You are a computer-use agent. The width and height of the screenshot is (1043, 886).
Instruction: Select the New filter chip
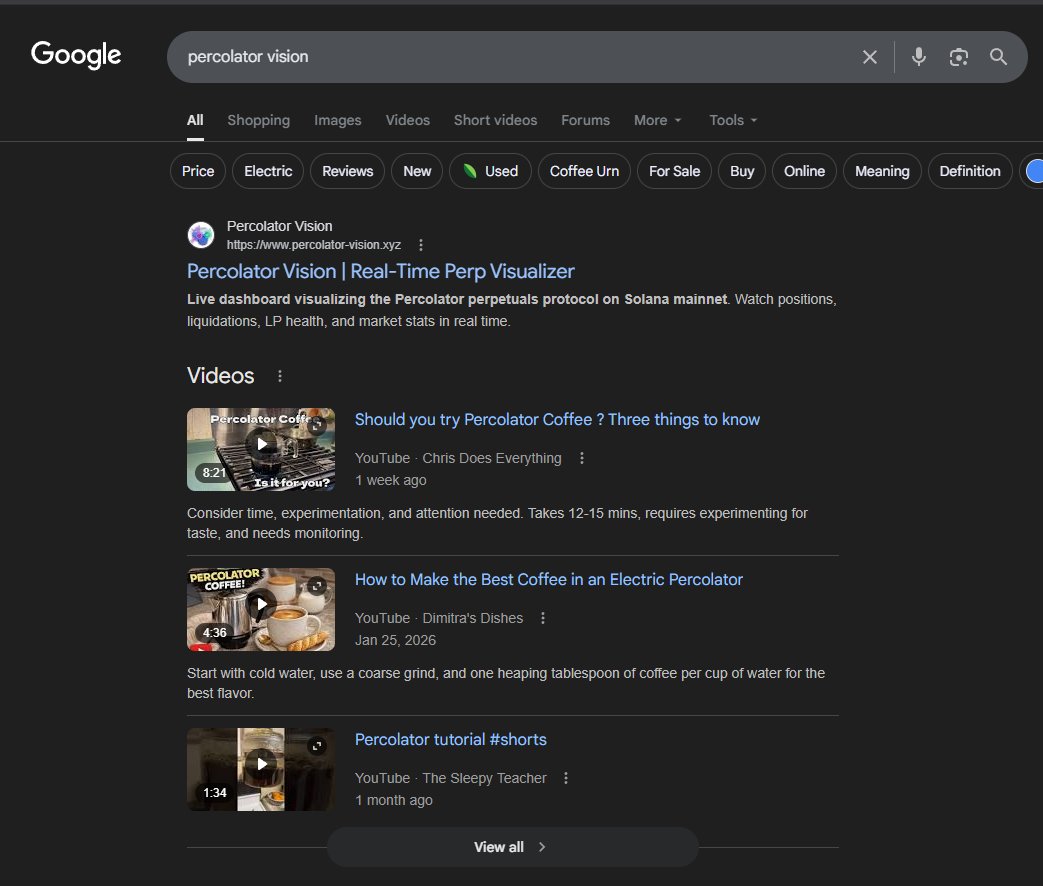pyautogui.click(x=417, y=172)
